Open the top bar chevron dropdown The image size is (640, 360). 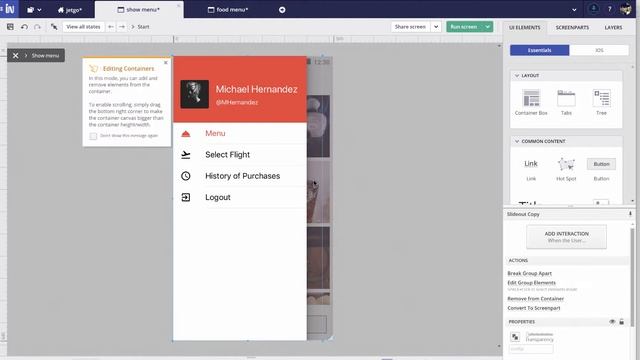click(574, 10)
